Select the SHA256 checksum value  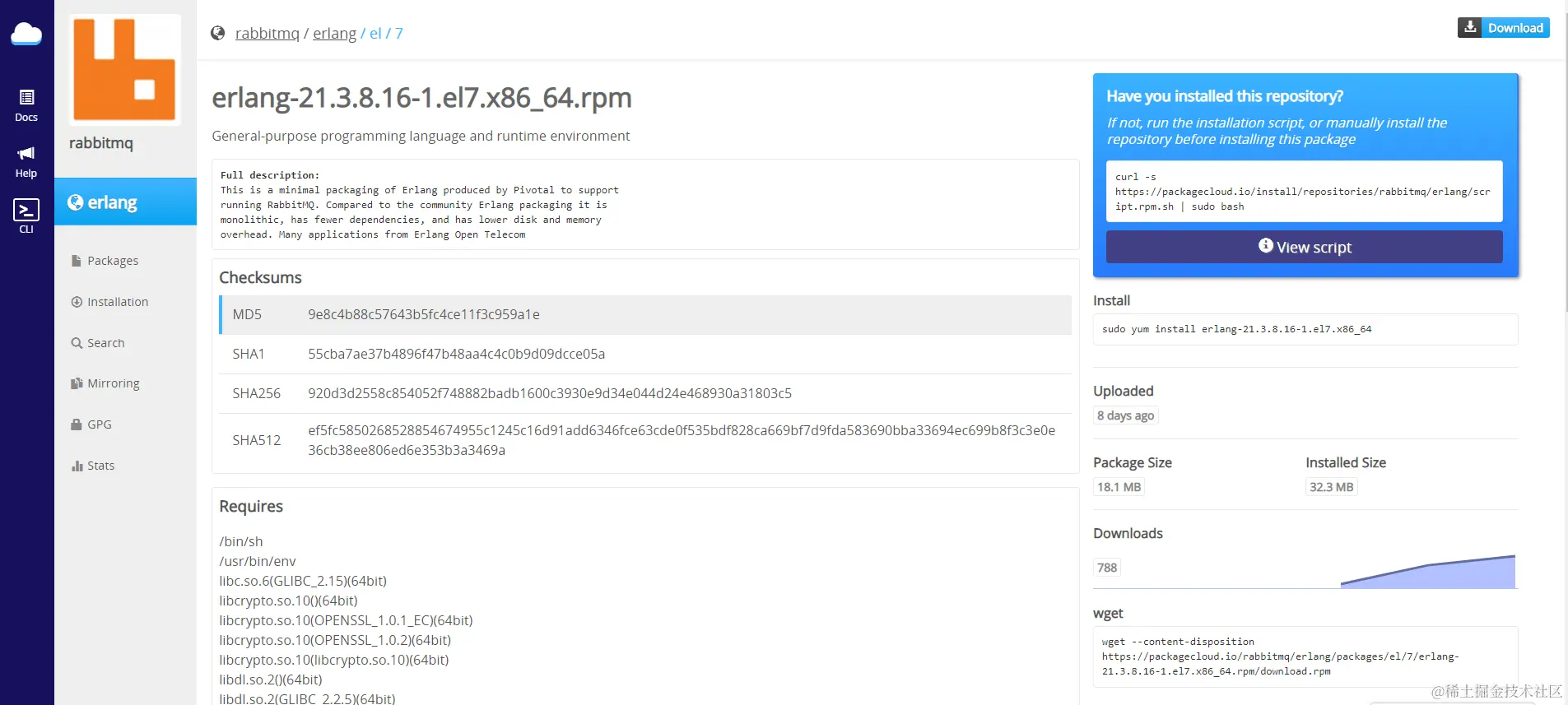pos(550,393)
